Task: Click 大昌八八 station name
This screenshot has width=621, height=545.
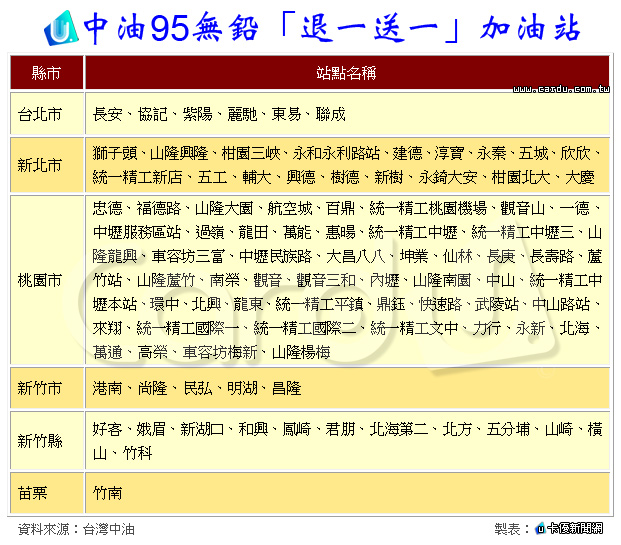Action: click(356, 257)
